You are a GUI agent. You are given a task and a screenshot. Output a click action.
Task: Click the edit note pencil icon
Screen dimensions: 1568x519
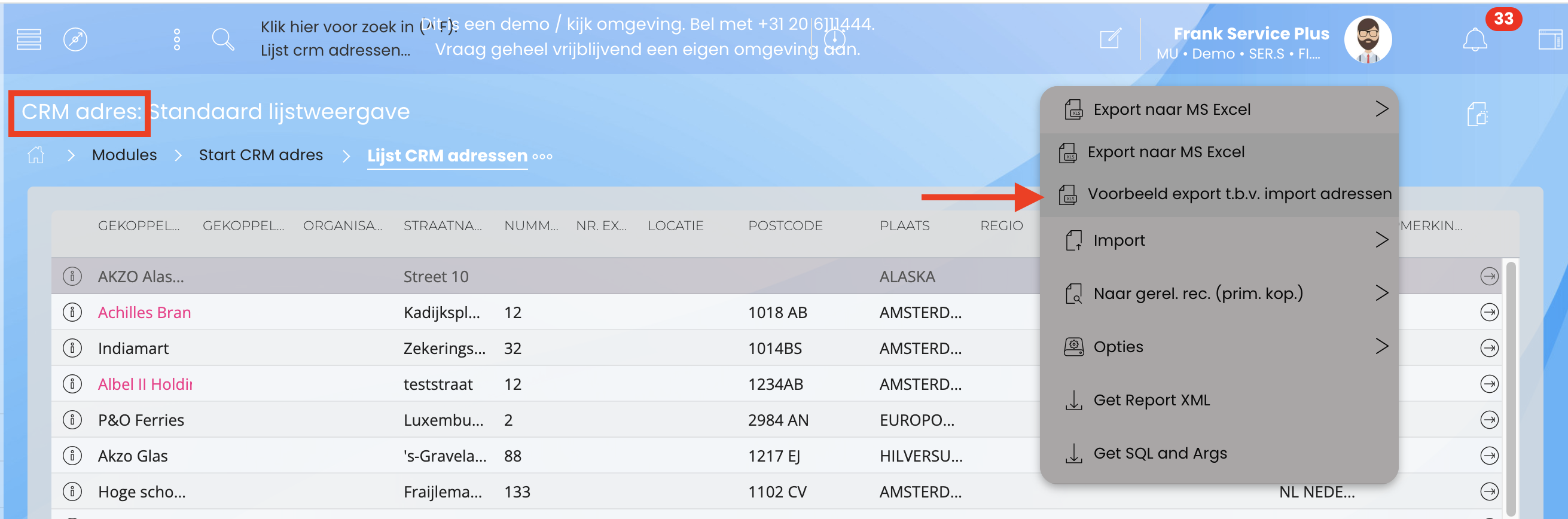(x=1111, y=39)
